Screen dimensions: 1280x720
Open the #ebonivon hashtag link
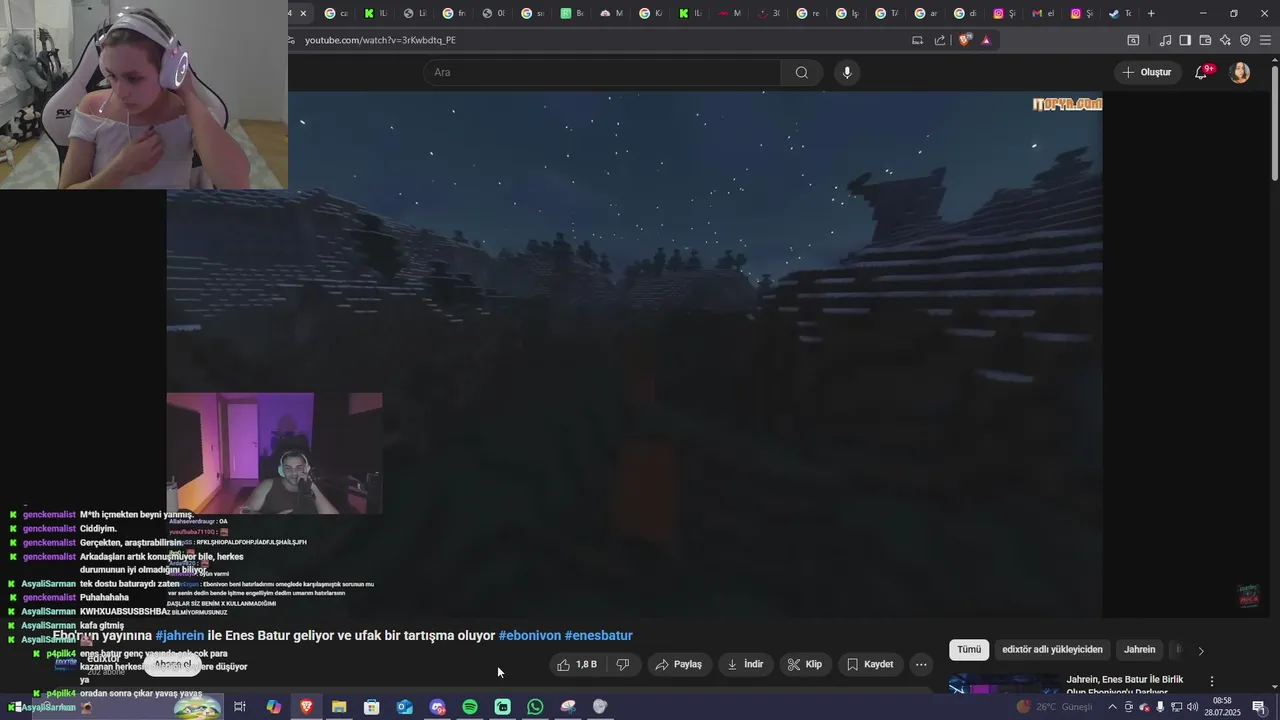click(x=530, y=635)
